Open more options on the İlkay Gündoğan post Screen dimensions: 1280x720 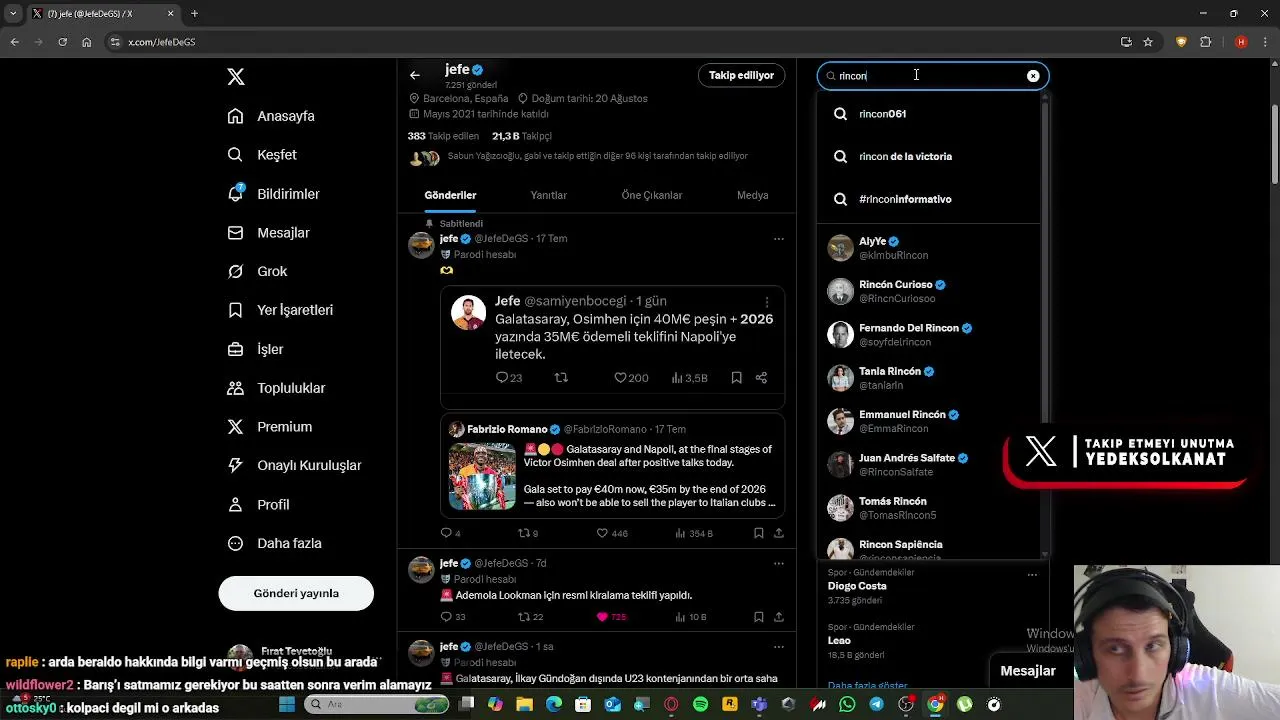778,647
